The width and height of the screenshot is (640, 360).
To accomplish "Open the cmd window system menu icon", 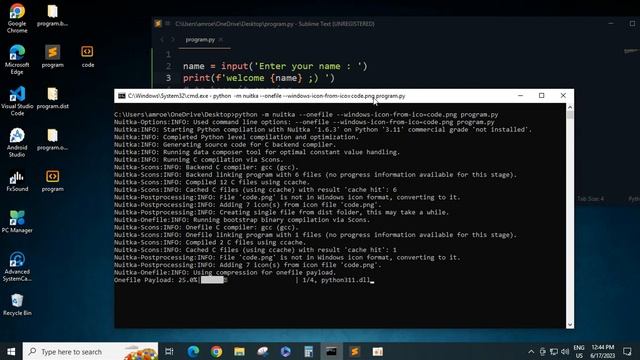I will click(x=122, y=96).
